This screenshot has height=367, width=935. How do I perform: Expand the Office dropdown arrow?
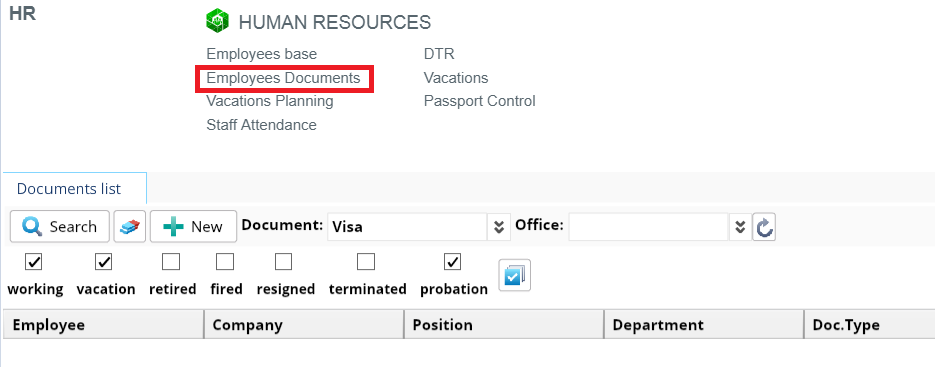coord(740,227)
